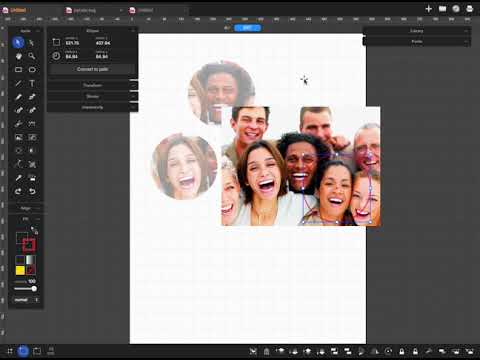The width and height of the screenshot is (480, 360).
Task: Select the dark fill color box
Action: [x=22, y=238]
